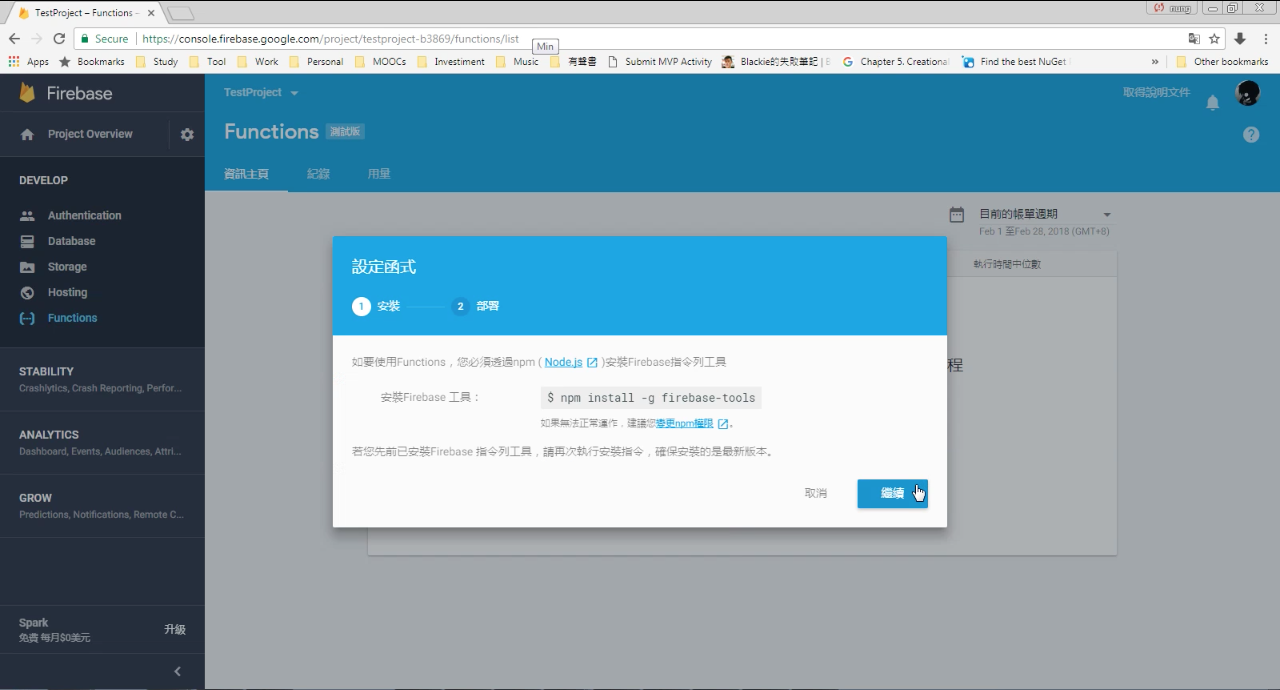Click the Firebase logo icon

pyautogui.click(x=27, y=93)
